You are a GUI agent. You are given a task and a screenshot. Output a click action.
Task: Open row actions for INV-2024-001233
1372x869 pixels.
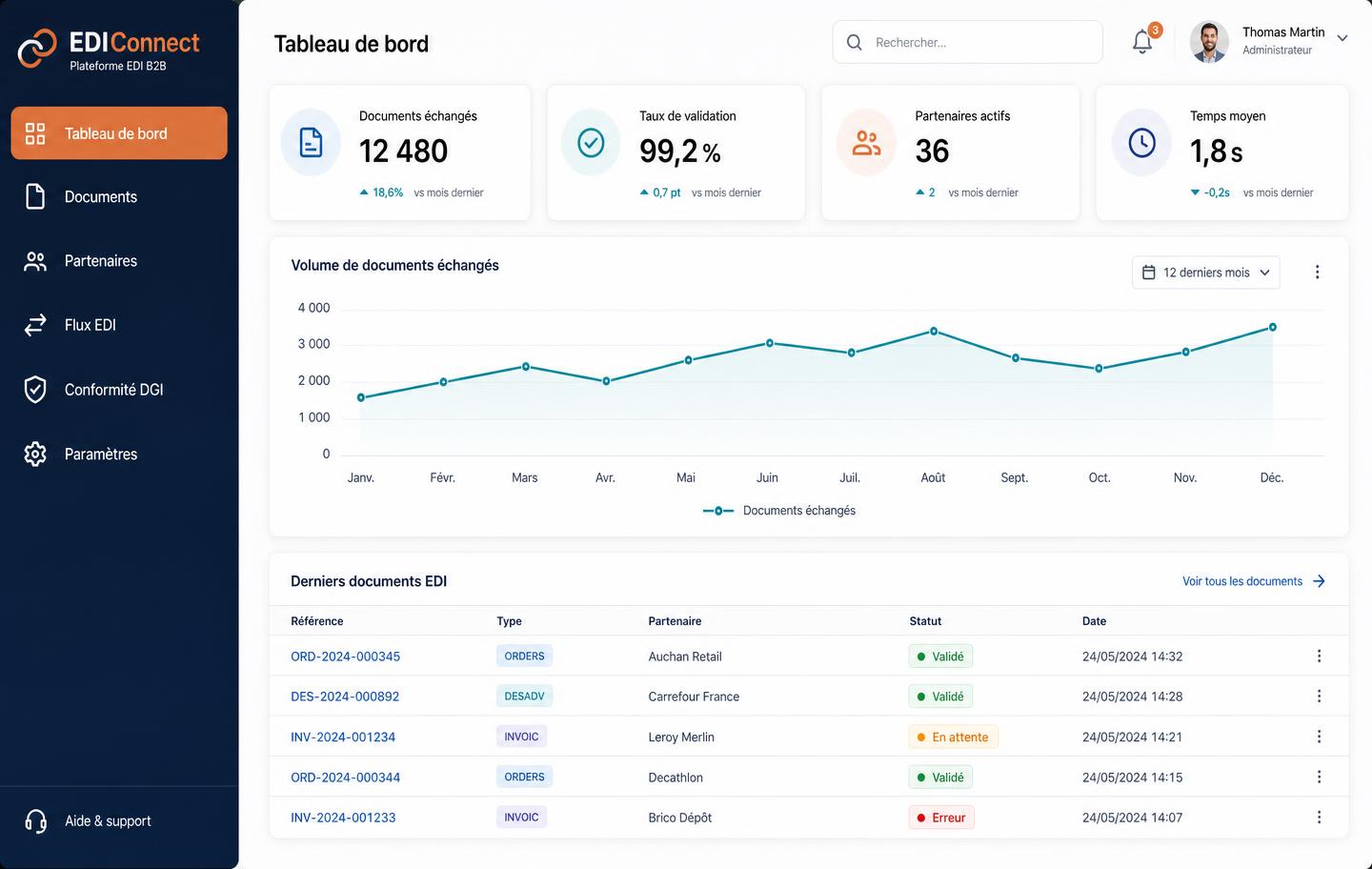coord(1319,818)
